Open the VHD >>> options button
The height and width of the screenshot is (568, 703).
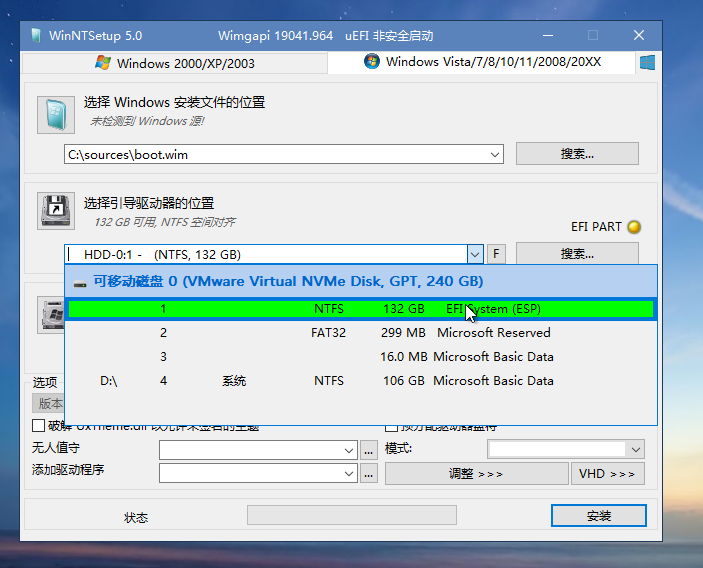(x=607, y=473)
